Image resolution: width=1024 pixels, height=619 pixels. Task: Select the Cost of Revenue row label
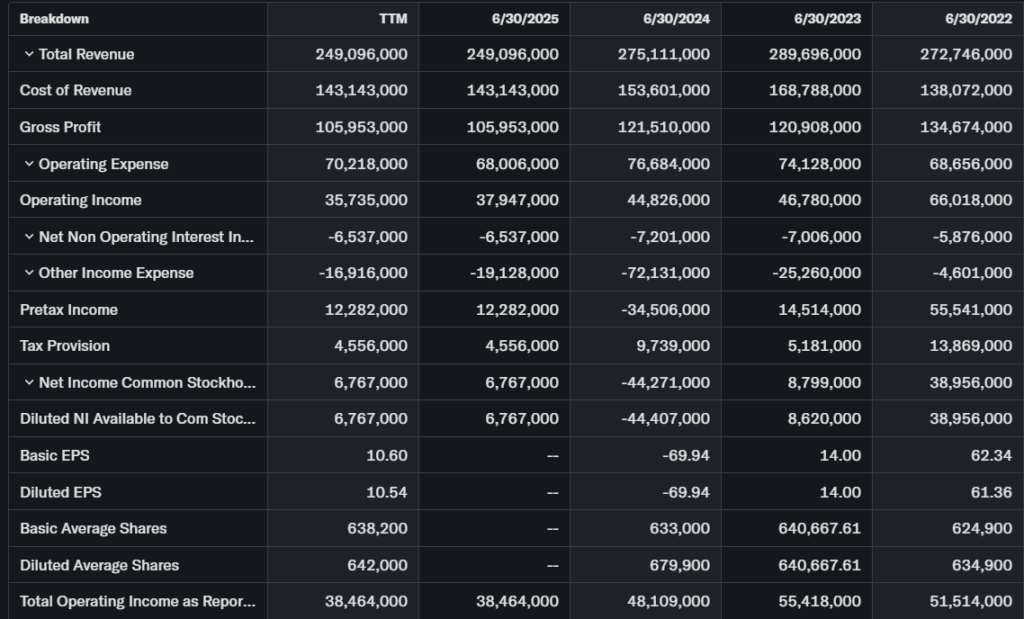(x=76, y=91)
